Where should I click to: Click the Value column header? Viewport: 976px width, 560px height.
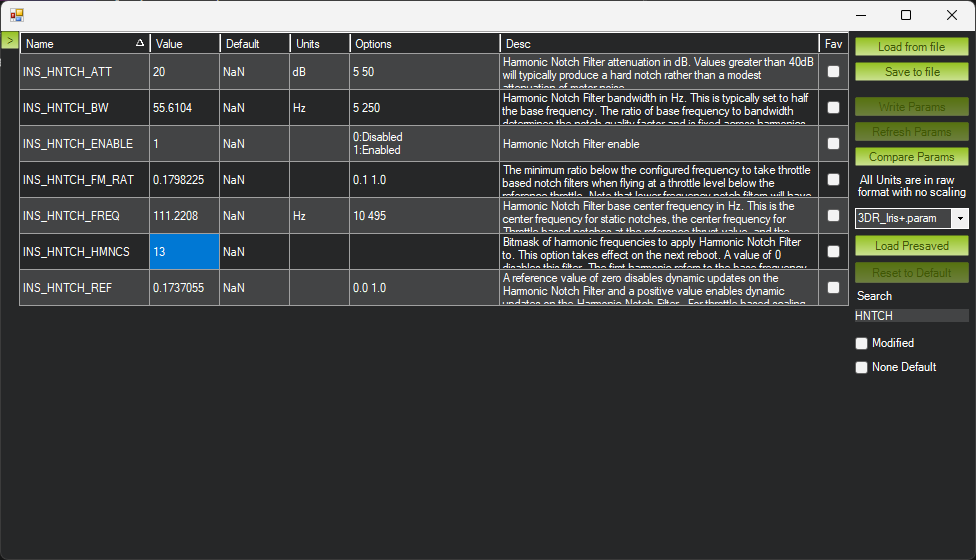tap(184, 44)
